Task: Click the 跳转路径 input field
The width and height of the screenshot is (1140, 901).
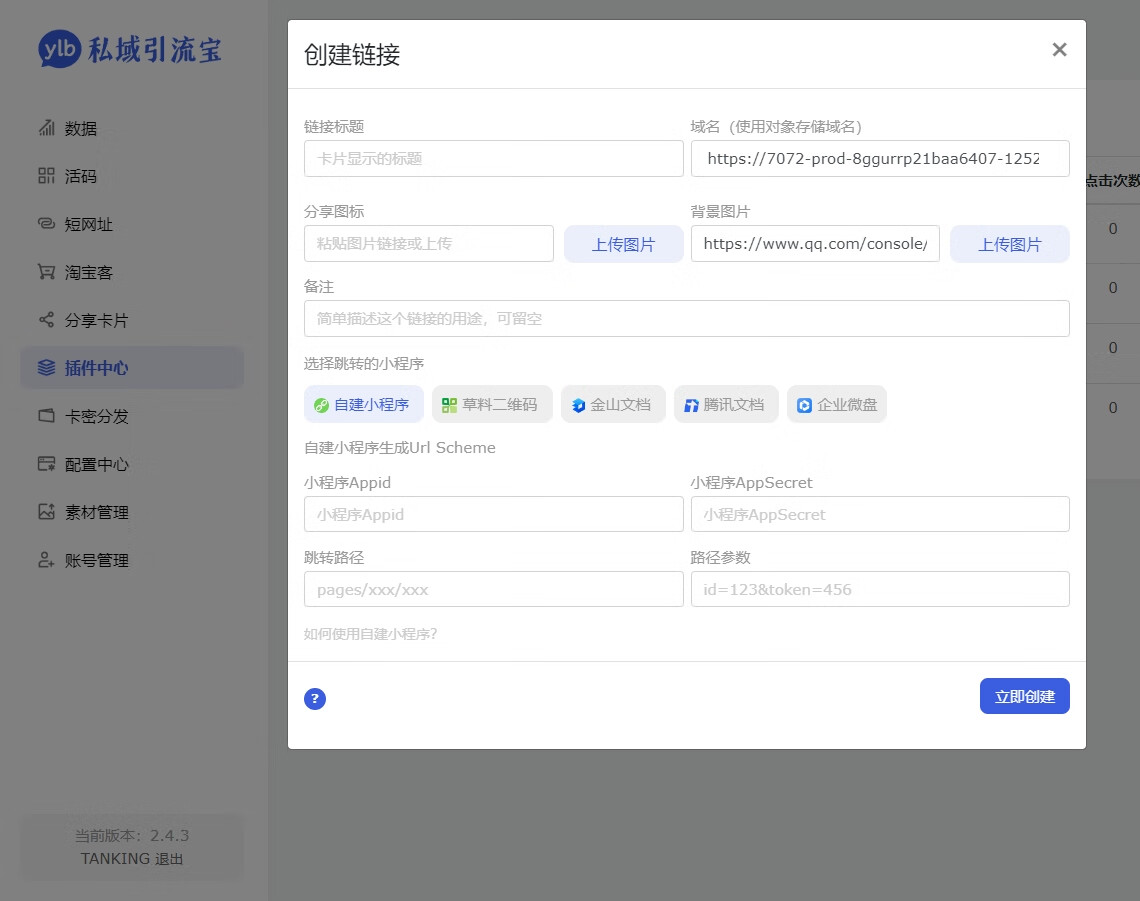Action: [493, 589]
